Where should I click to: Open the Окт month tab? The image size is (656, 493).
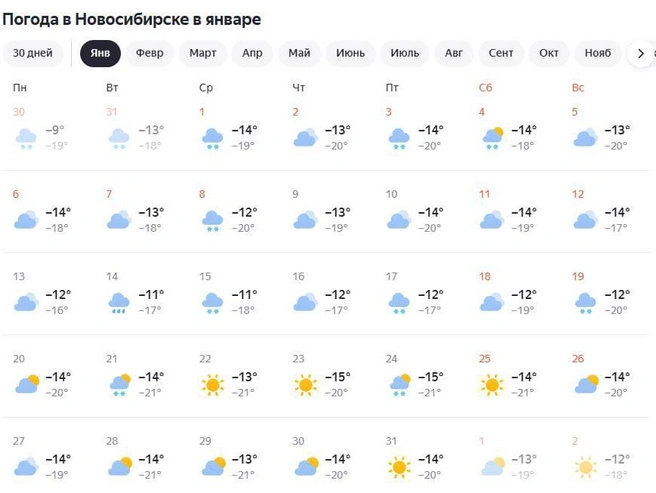[x=548, y=54]
